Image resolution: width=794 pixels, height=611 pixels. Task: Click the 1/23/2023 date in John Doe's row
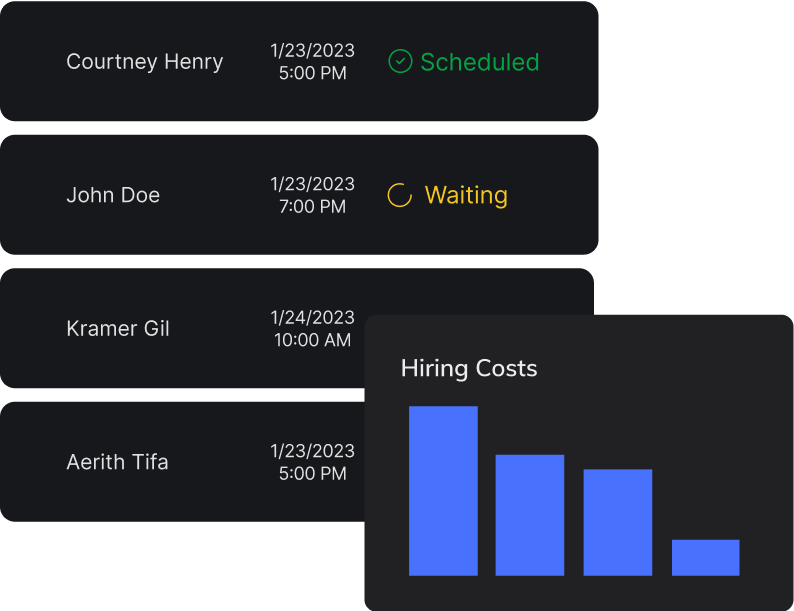(x=312, y=184)
